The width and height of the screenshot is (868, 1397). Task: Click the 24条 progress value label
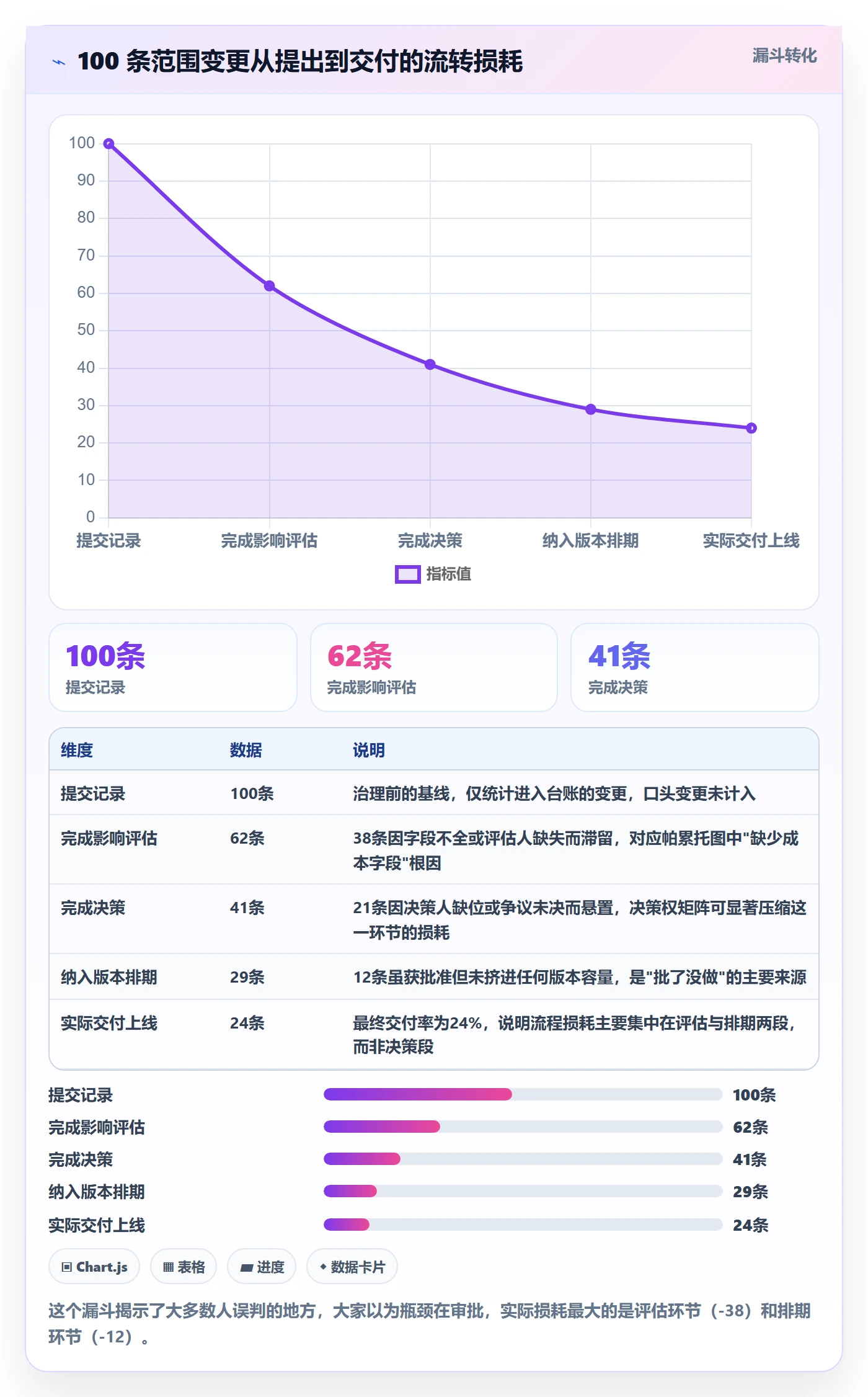tap(750, 1225)
